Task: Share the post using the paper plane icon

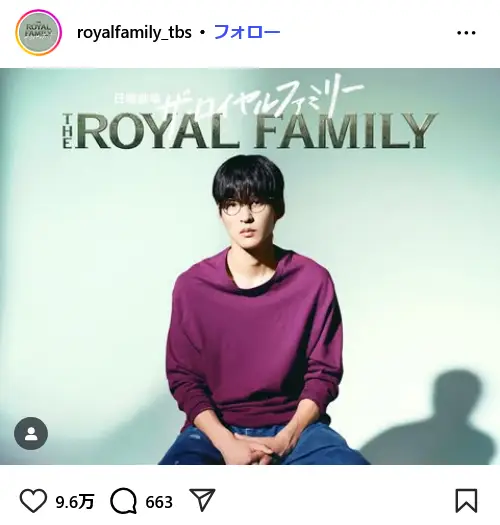Action: pyautogui.click(x=202, y=500)
